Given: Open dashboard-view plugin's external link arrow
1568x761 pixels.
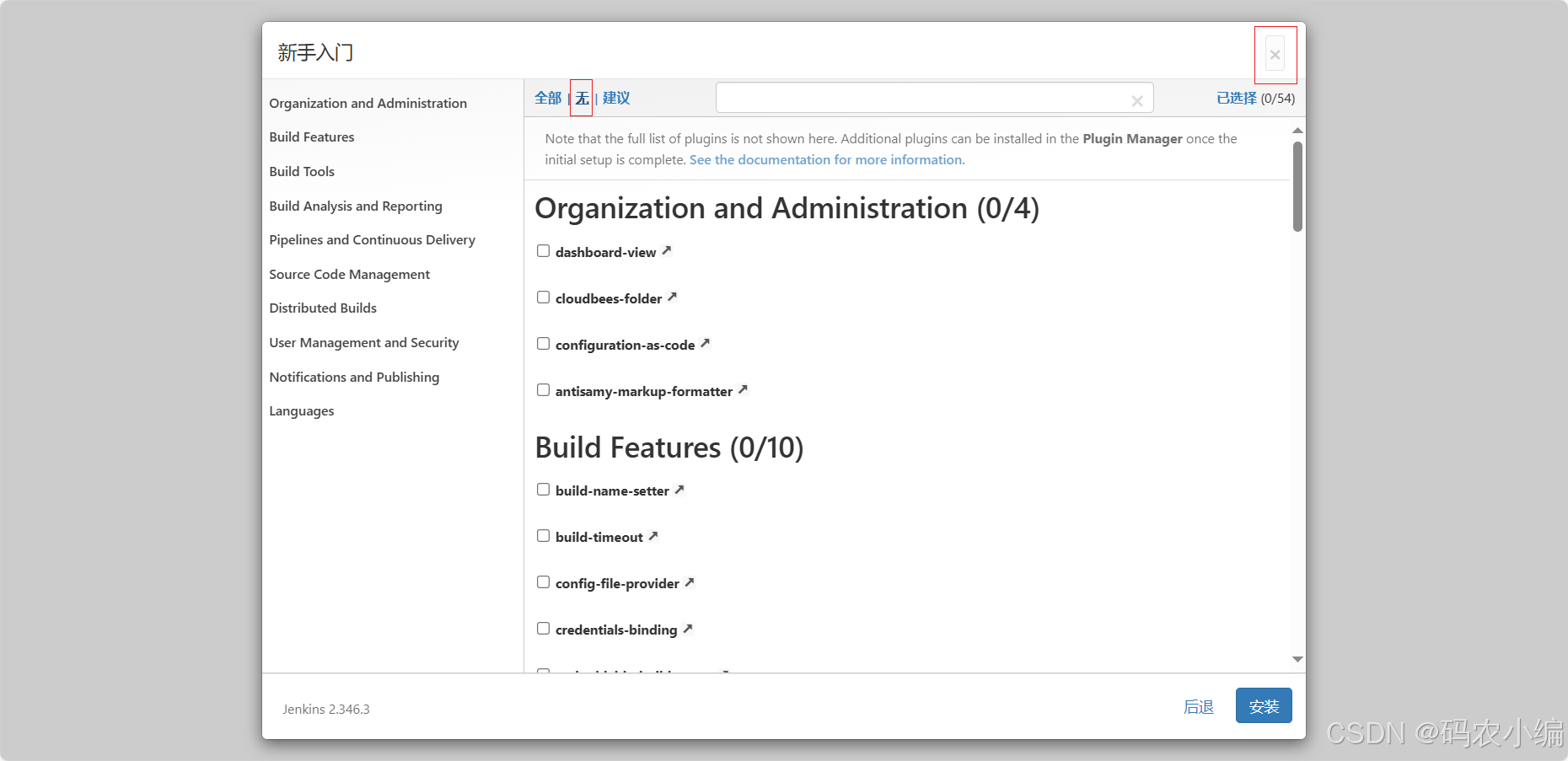Looking at the screenshot, I should pos(665,250).
